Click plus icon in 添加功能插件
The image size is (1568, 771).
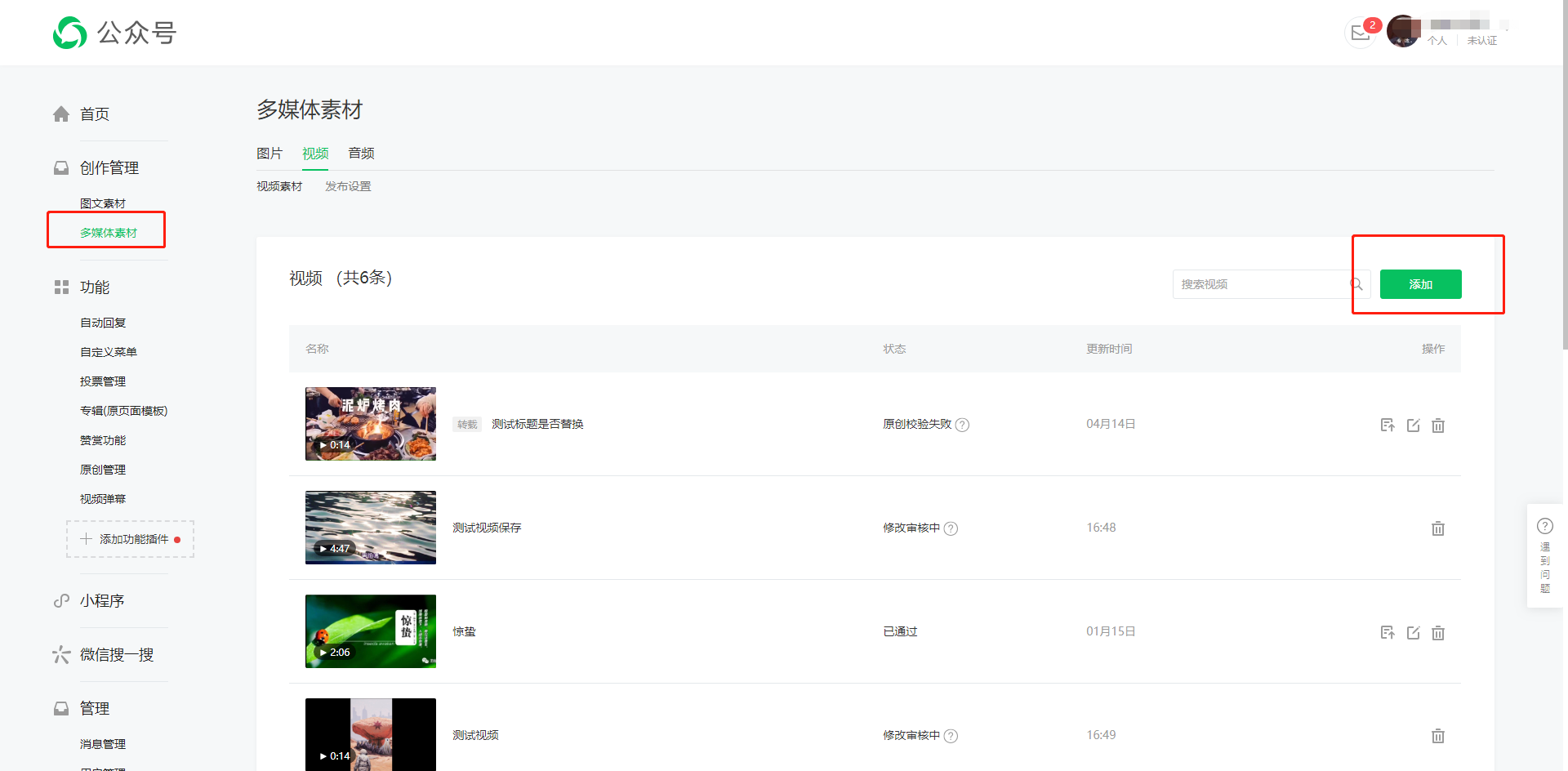86,539
